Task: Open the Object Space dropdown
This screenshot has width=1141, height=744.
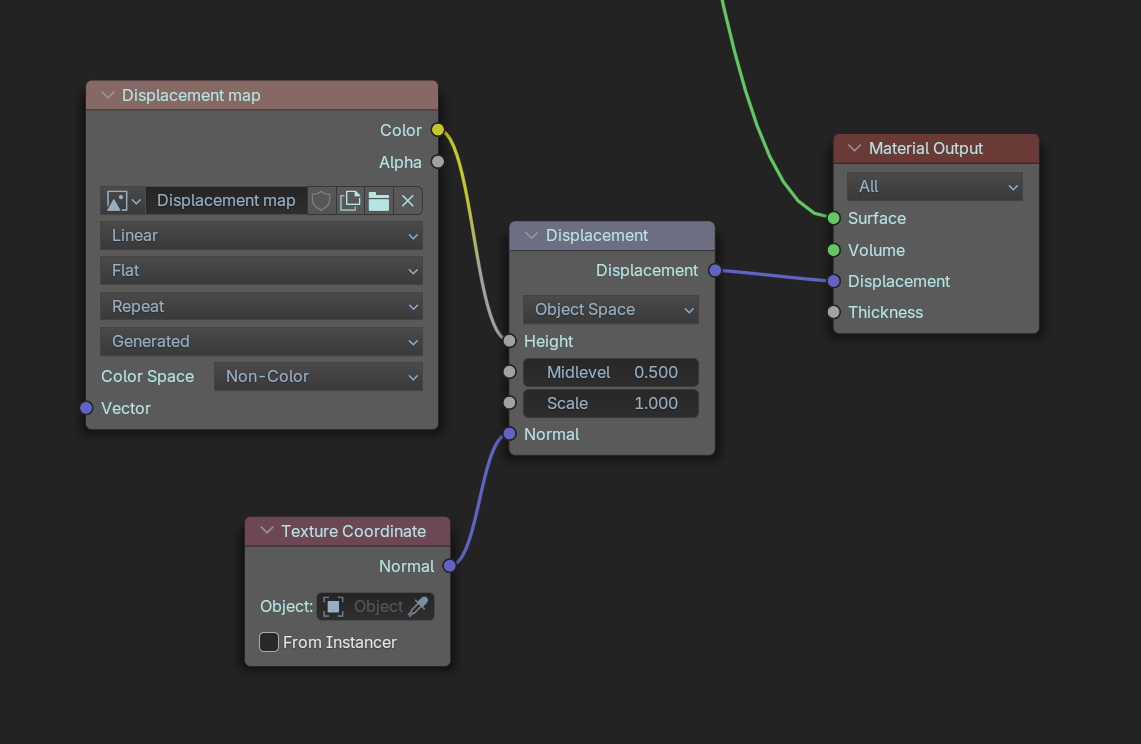Action: pos(611,309)
